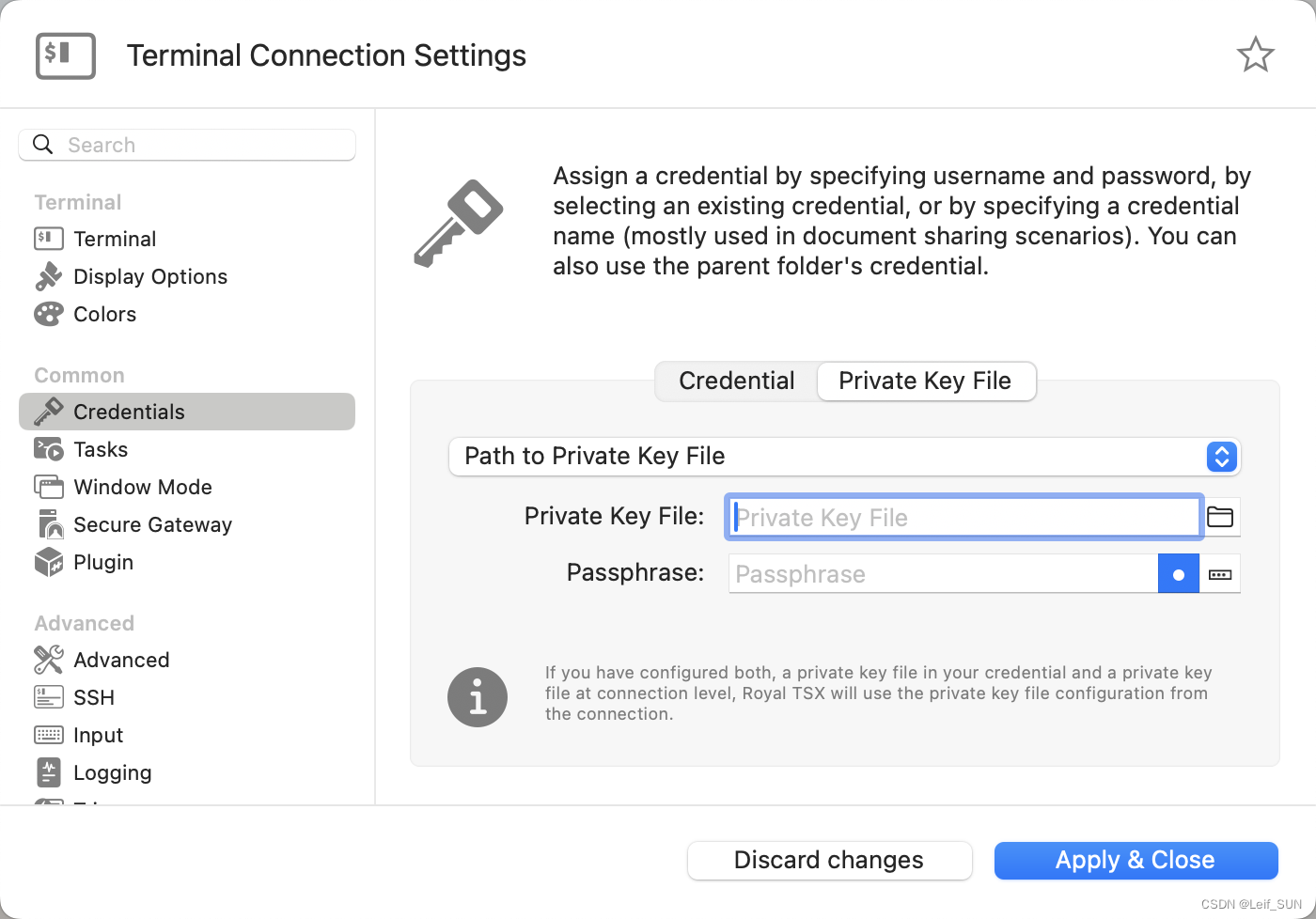Click Apply & Close button

tap(1136, 860)
